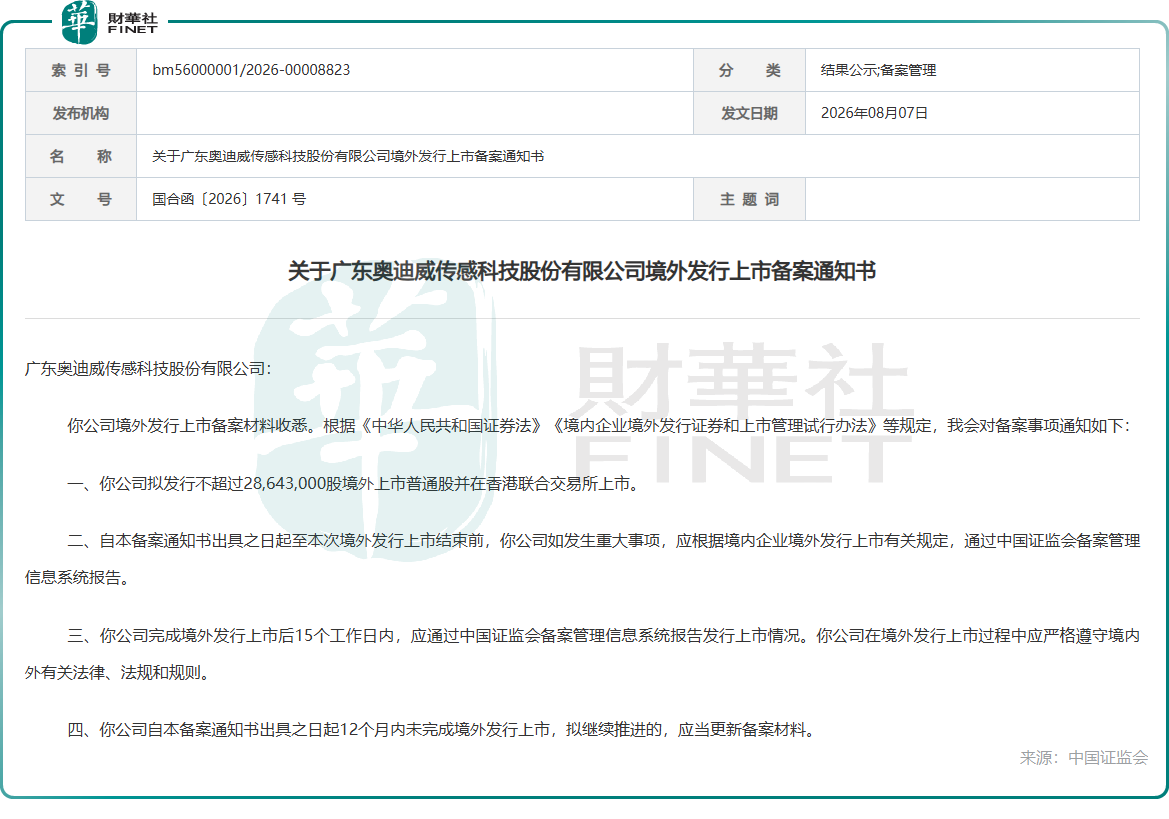Click the 发布机构 label cell
1169x819 pixels.
[x=81, y=113]
